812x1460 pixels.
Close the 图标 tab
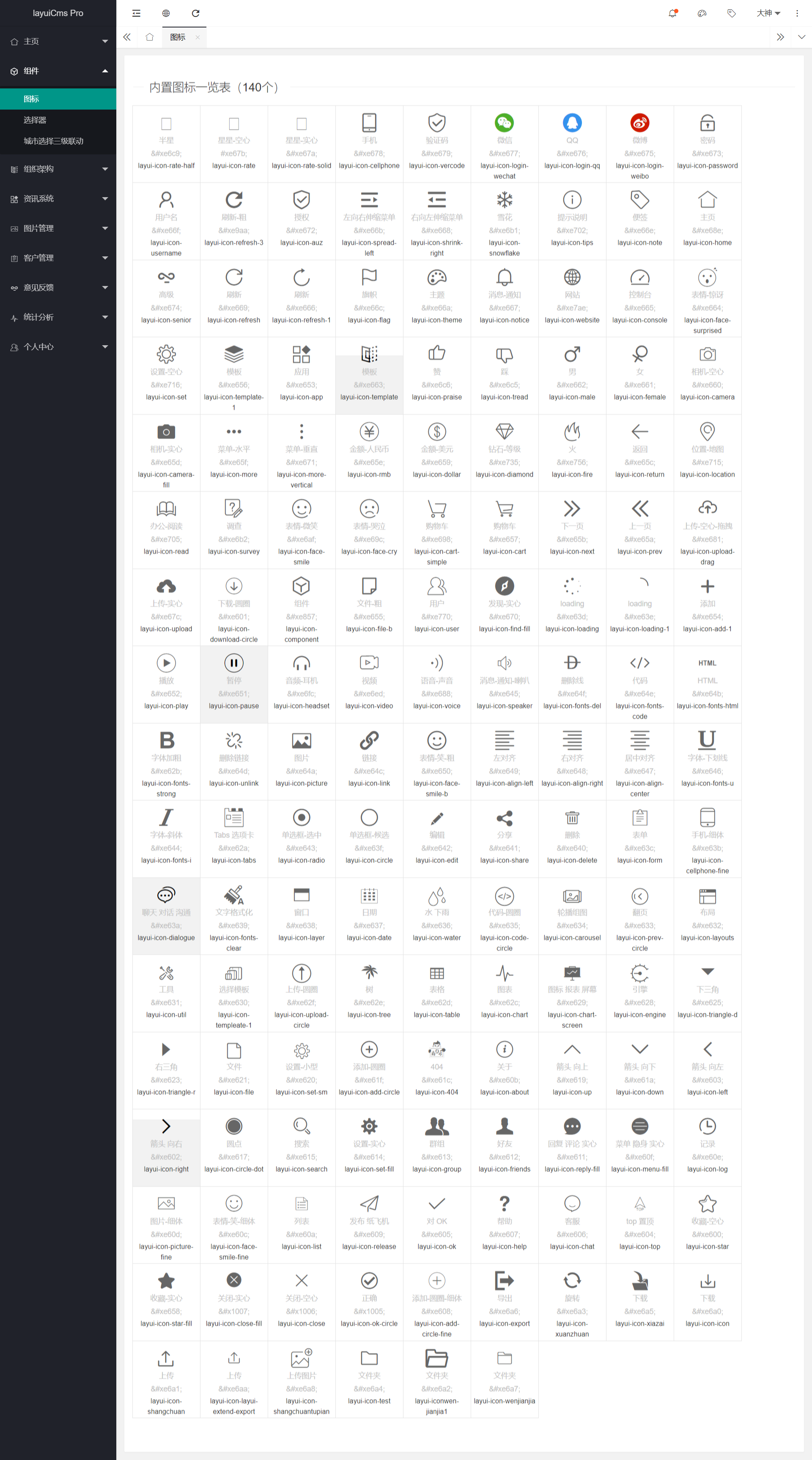[x=197, y=37]
